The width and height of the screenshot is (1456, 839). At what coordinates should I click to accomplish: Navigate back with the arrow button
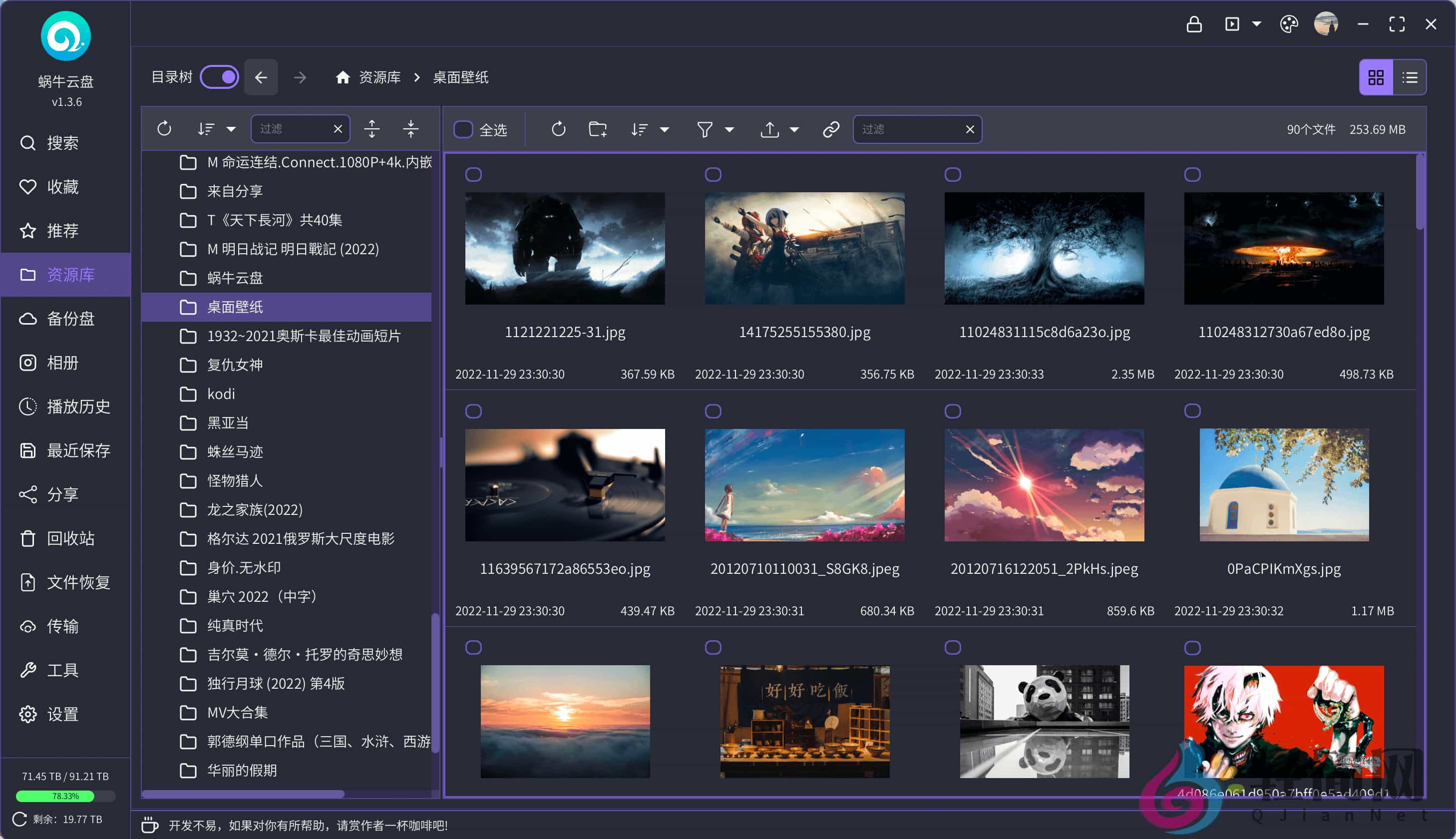(x=262, y=76)
